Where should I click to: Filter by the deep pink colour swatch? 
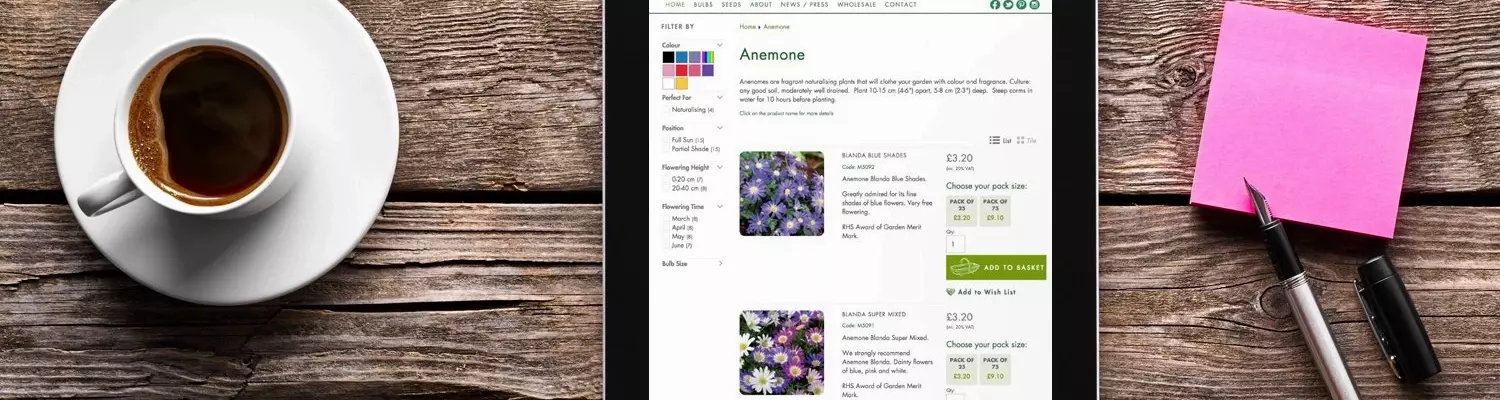click(x=694, y=70)
